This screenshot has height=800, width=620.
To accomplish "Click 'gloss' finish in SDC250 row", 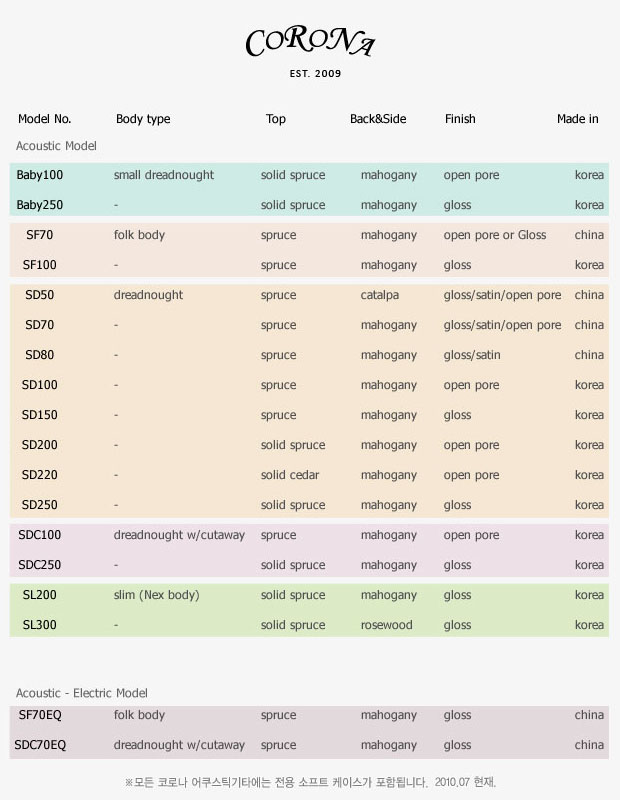I will coord(457,565).
